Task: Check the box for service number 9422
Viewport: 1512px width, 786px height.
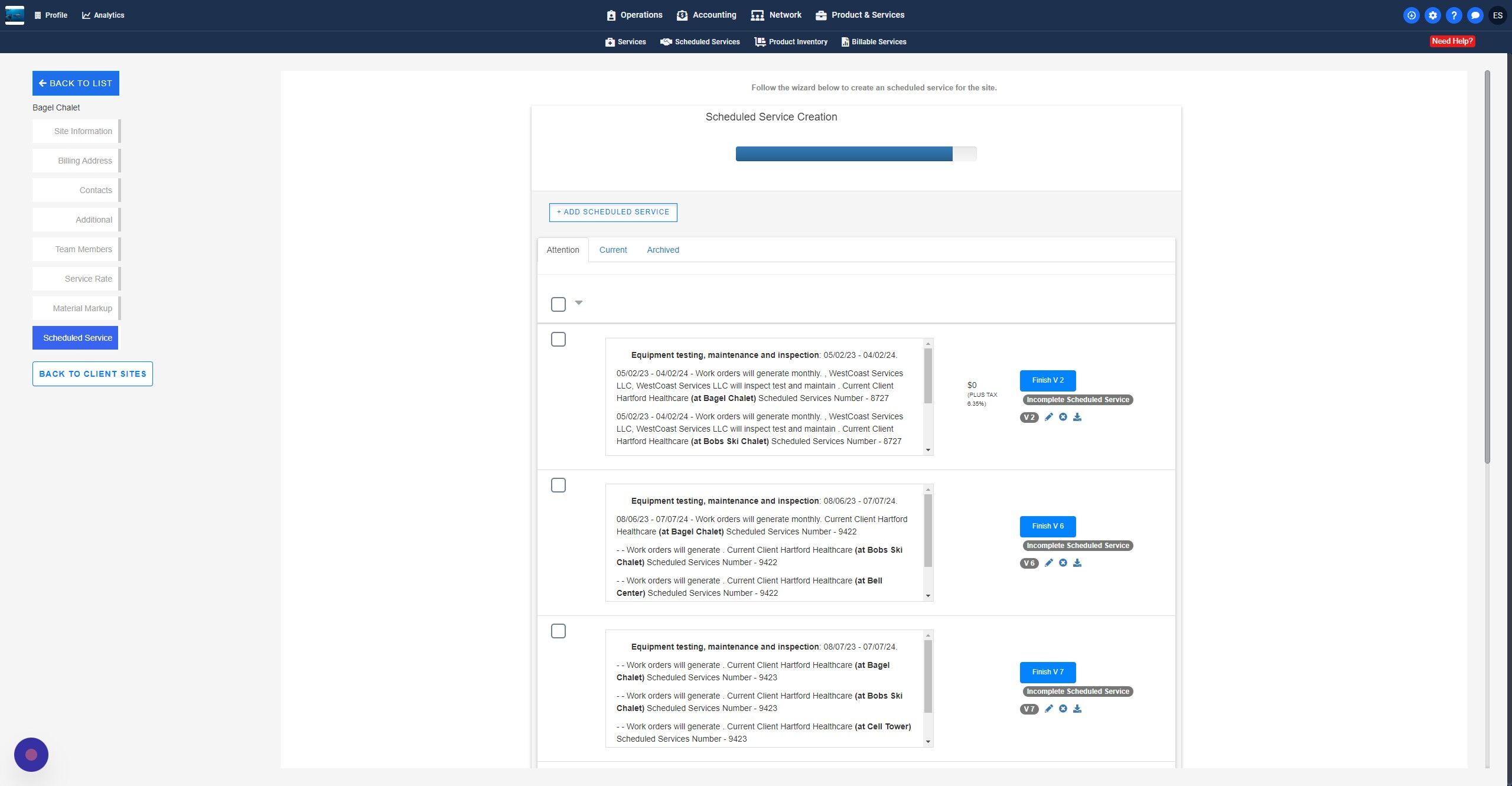Action: click(x=558, y=485)
